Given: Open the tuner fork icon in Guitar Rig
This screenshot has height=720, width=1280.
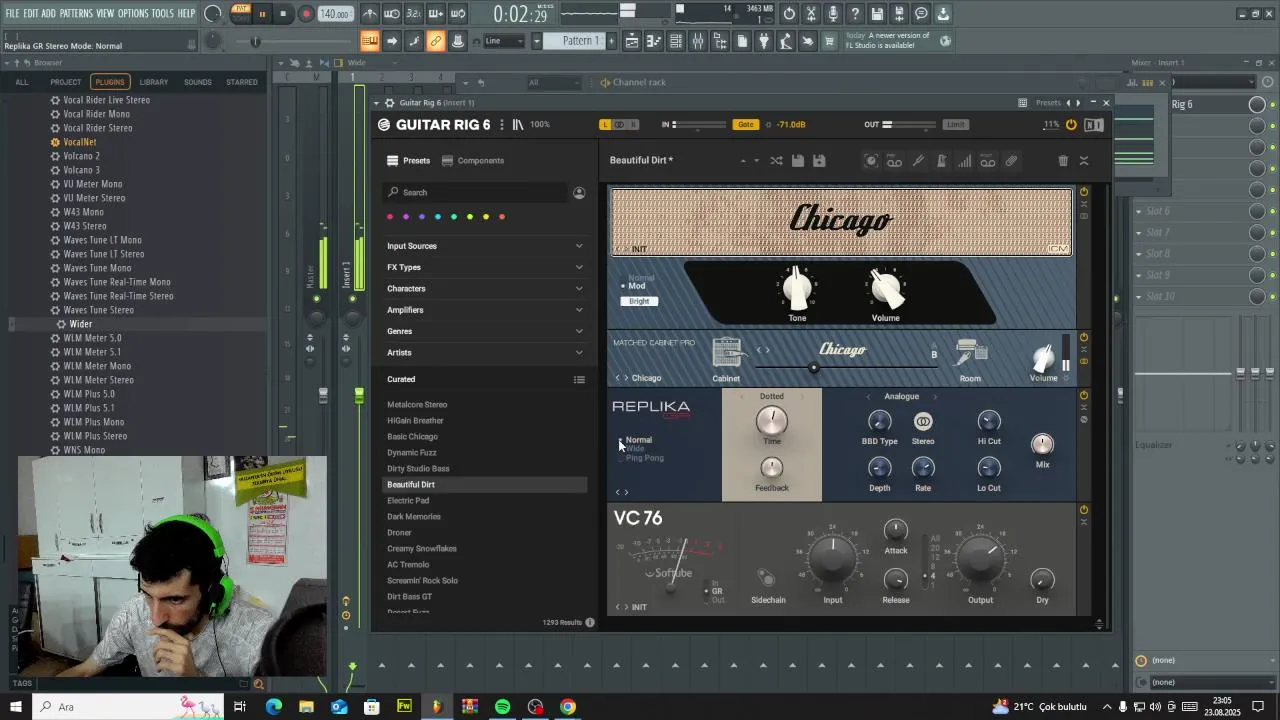Looking at the screenshot, I should [x=918, y=161].
